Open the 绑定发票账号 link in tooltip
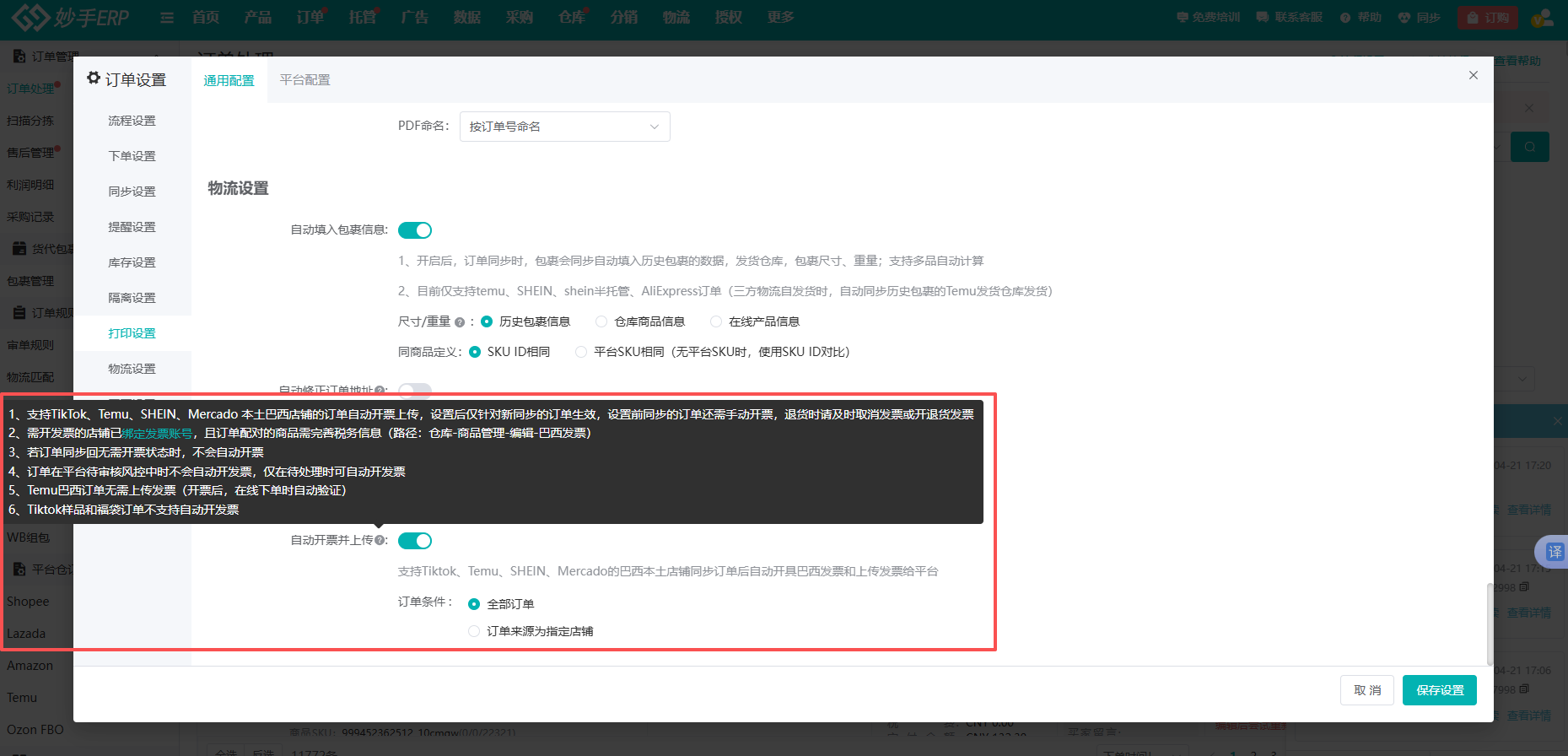 click(157, 434)
